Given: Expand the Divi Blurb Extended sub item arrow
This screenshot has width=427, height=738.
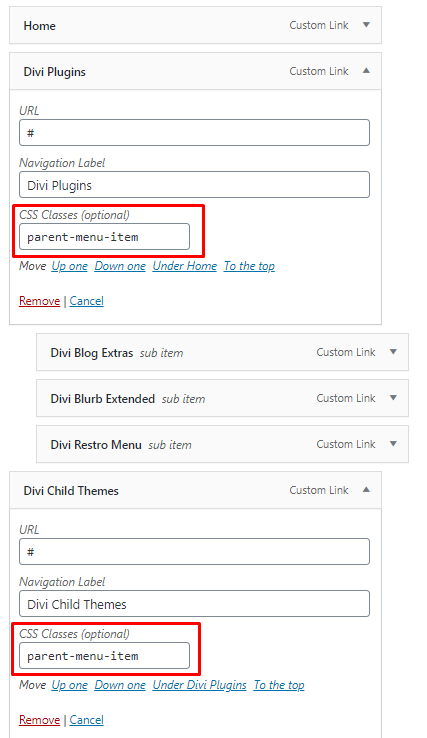Looking at the screenshot, I should coord(393,398).
